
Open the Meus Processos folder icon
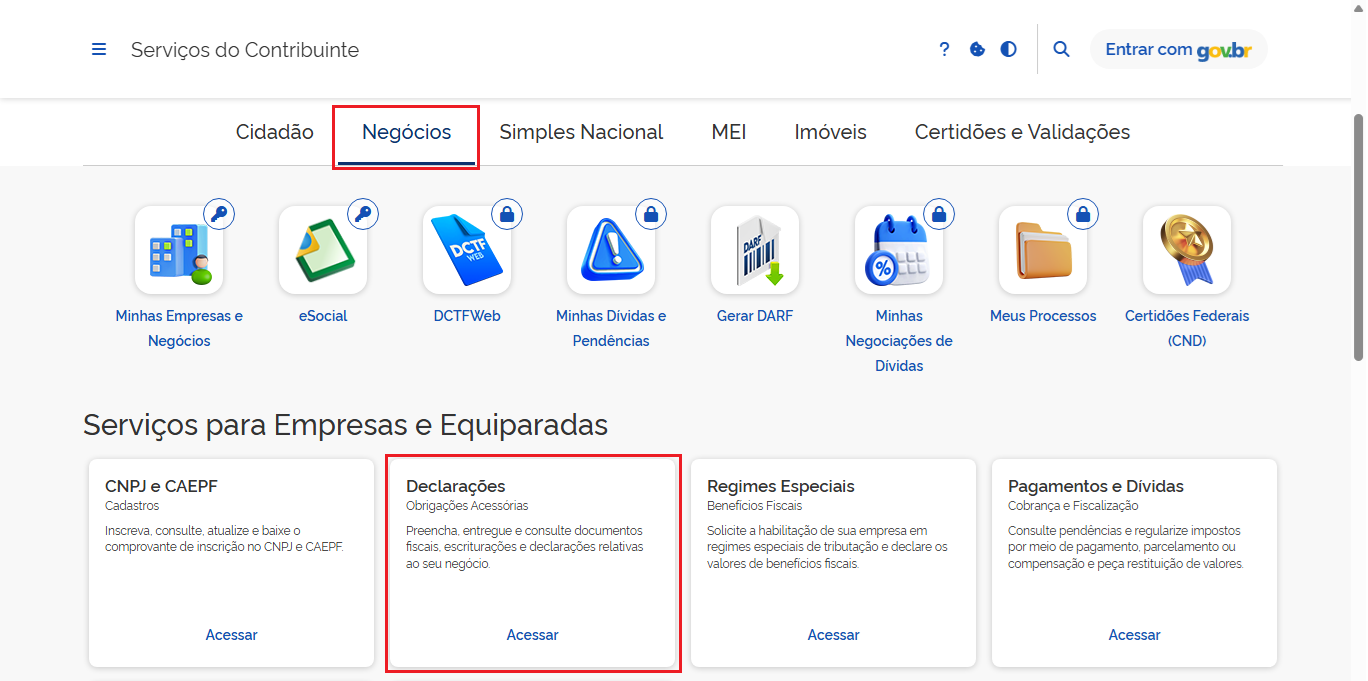pyautogui.click(x=1043, y=250)
